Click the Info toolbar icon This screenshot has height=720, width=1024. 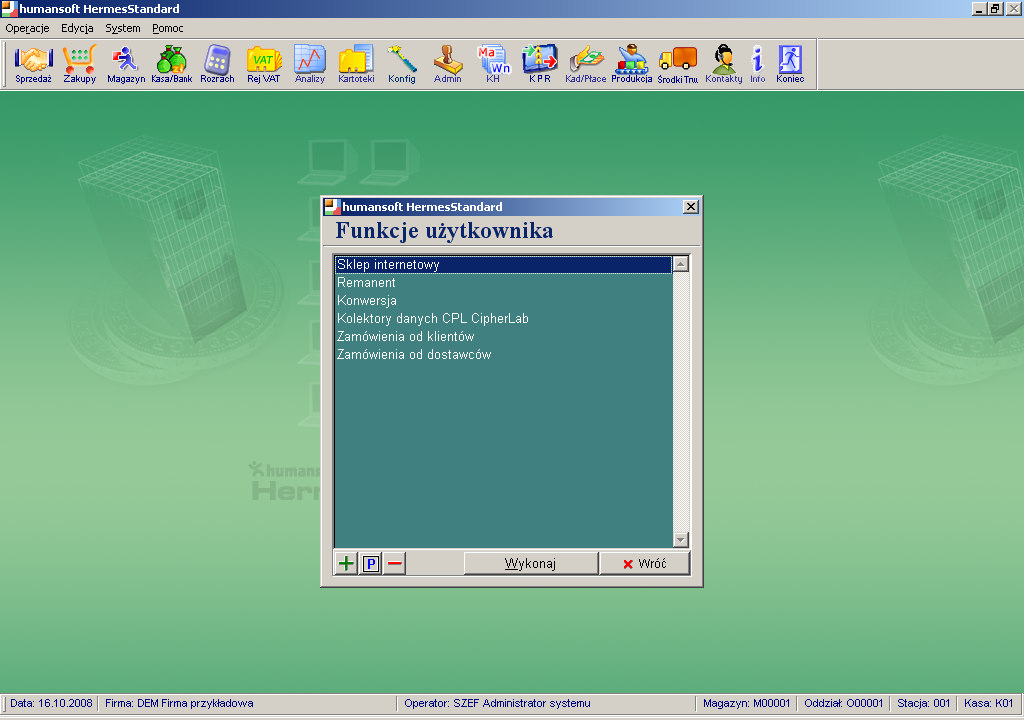[x=758, y=64]
